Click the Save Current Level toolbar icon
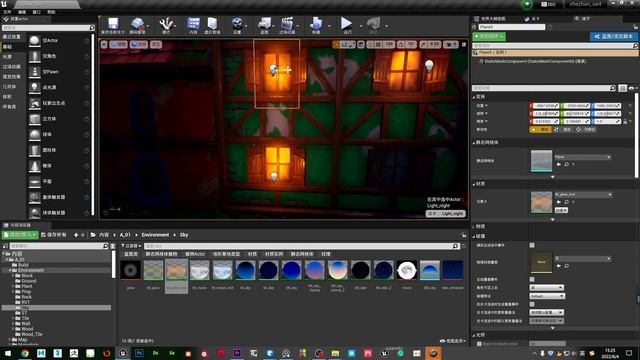 (113, 24)
